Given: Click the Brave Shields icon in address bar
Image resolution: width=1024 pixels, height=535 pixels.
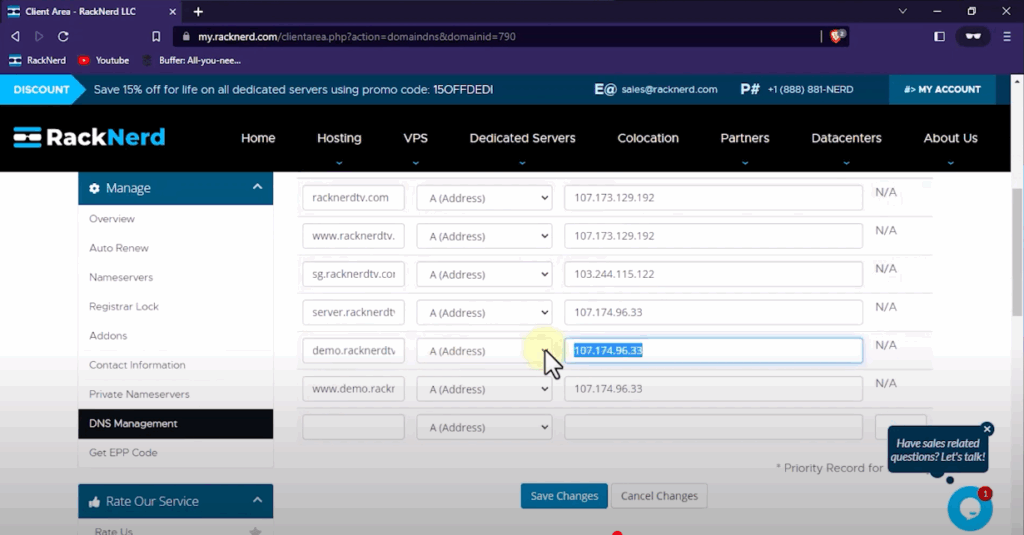Looking at the screenshot, I should [837, 36].
